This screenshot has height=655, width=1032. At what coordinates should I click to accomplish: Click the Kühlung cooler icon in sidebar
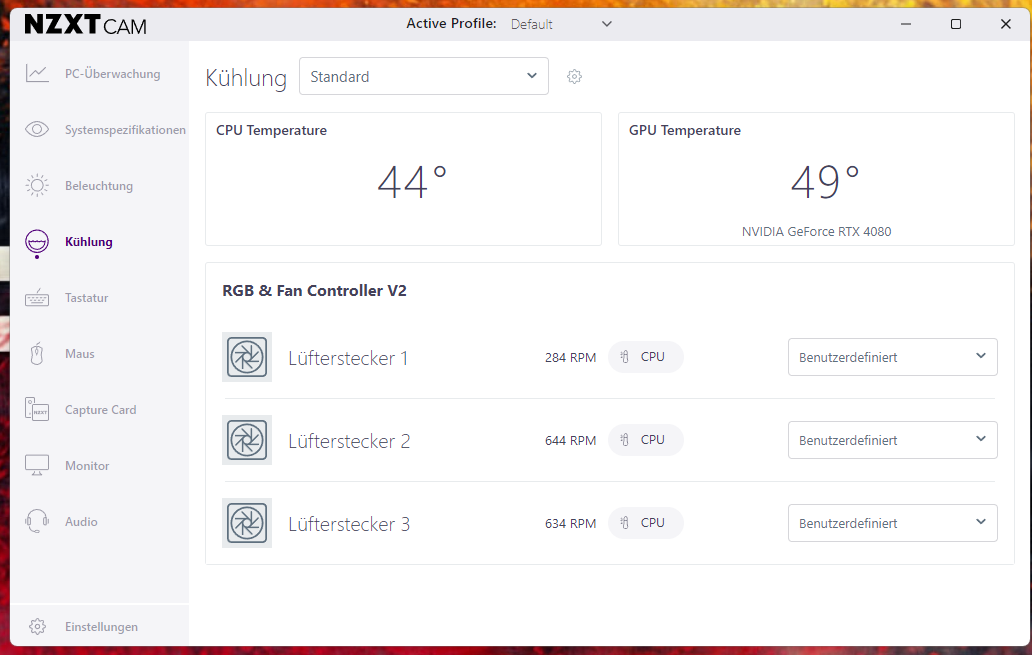[x=37, y=242]
